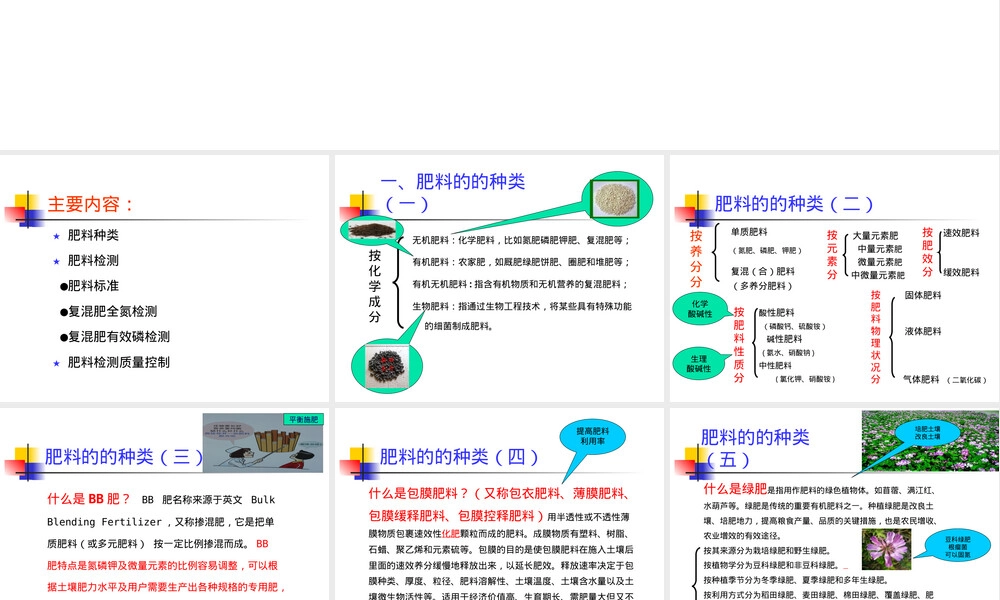Click the 液体肥料 entry
1000x600 pixels.
(x=923, y=332)
